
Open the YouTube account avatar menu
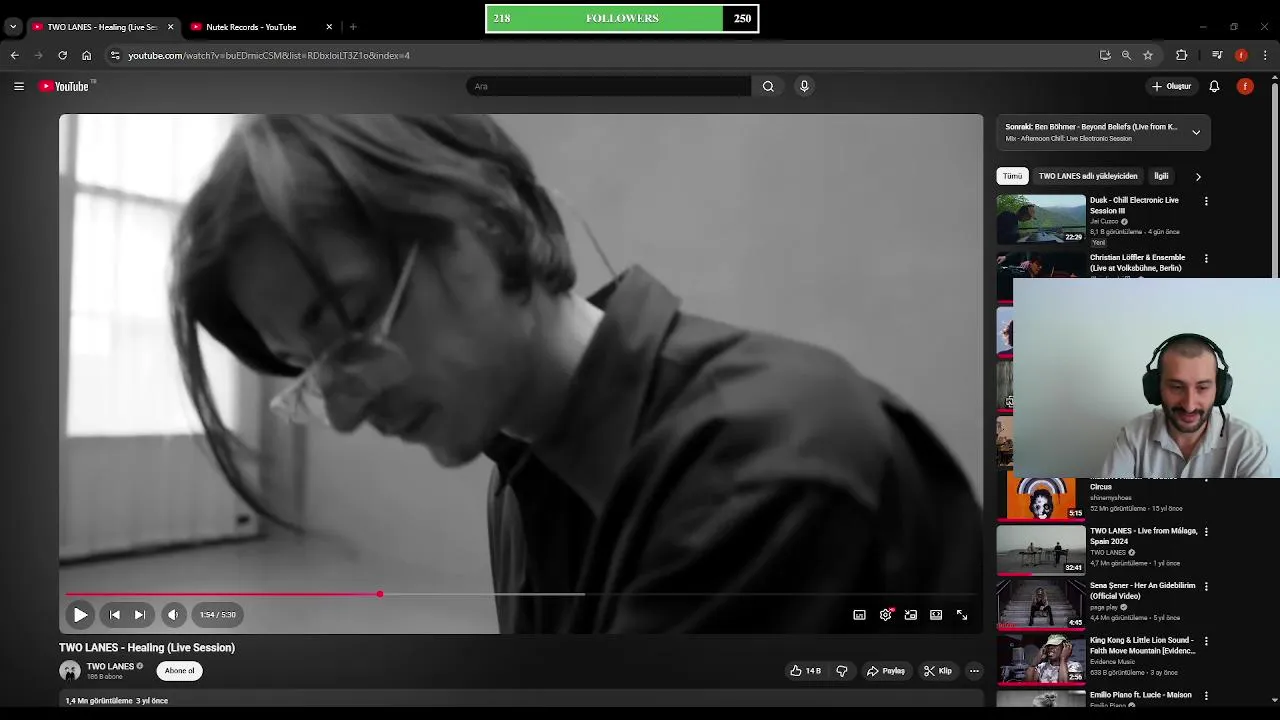coord(1245,86)
